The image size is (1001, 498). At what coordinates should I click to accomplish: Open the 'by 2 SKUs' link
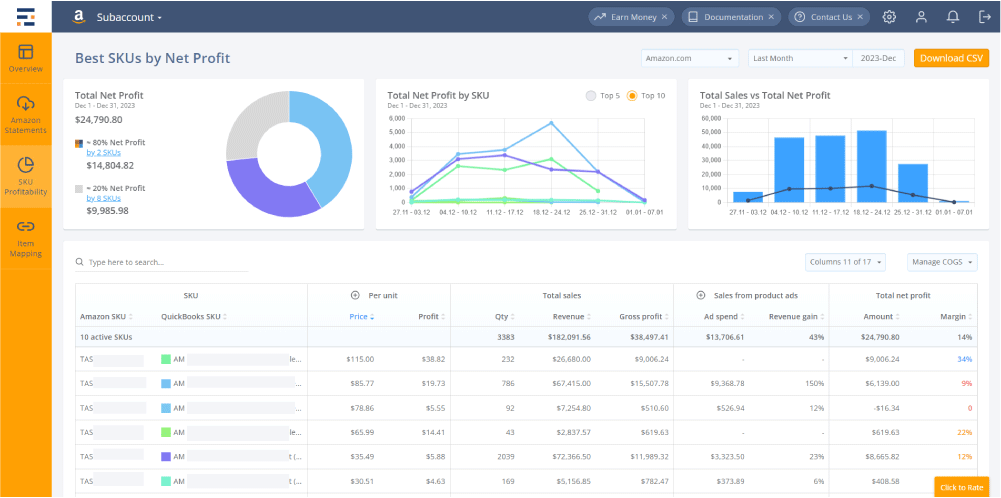[103, 152]
